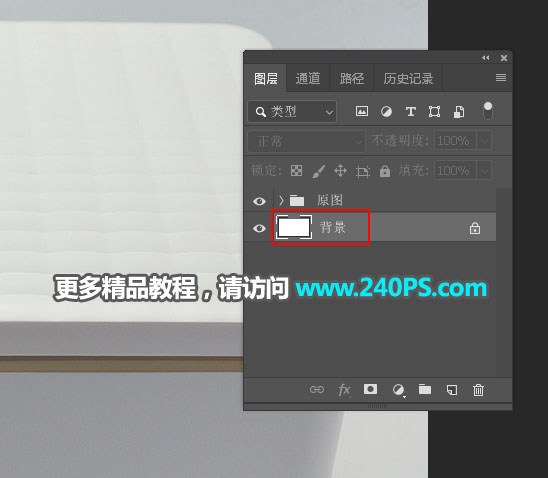The width and height of the screenshot is (548, 478).
Task: Filter for adjustment layers icon
Action: tap(386, 112)
